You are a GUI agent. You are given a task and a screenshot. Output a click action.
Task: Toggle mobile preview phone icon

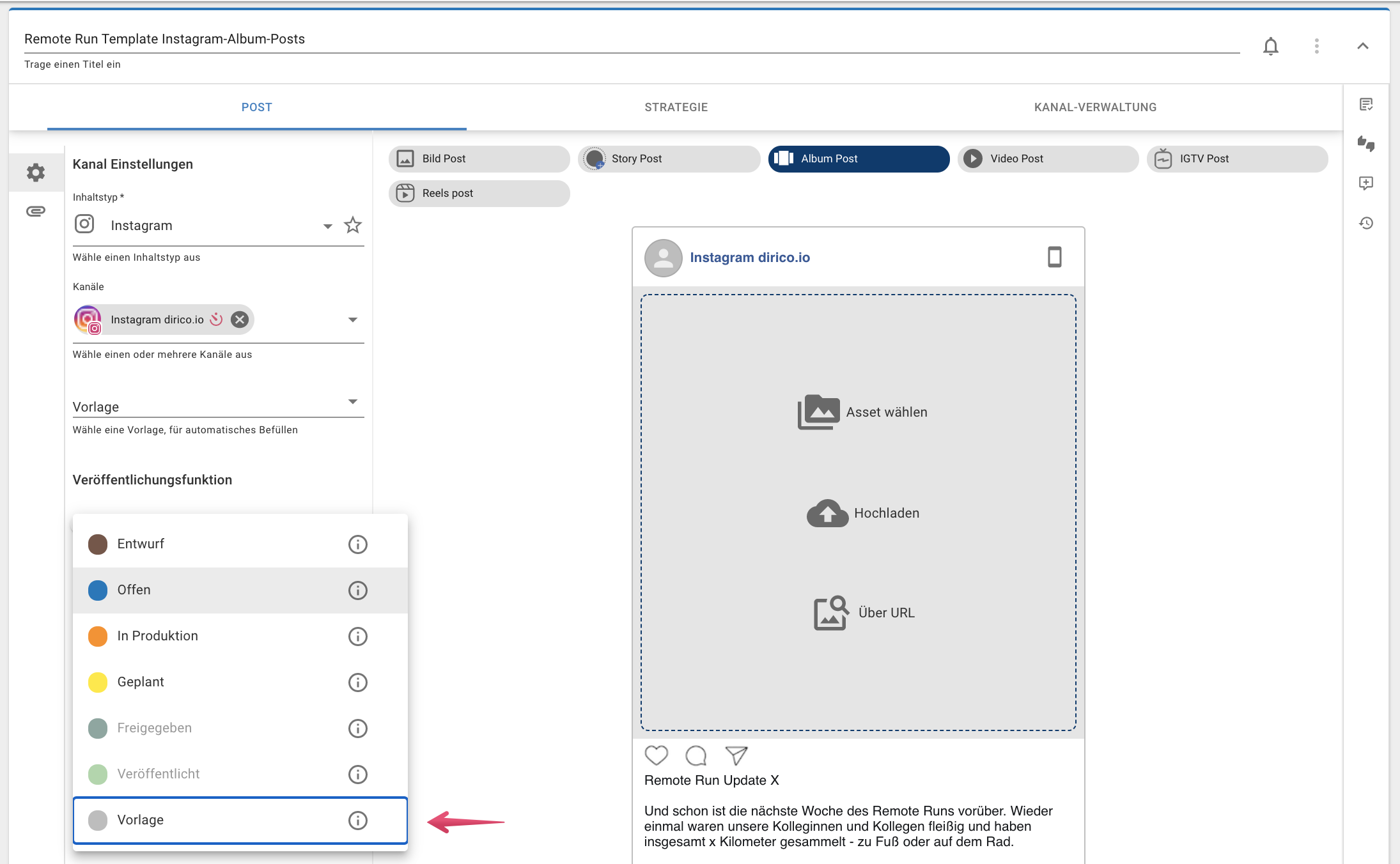tap(1055, 257)
